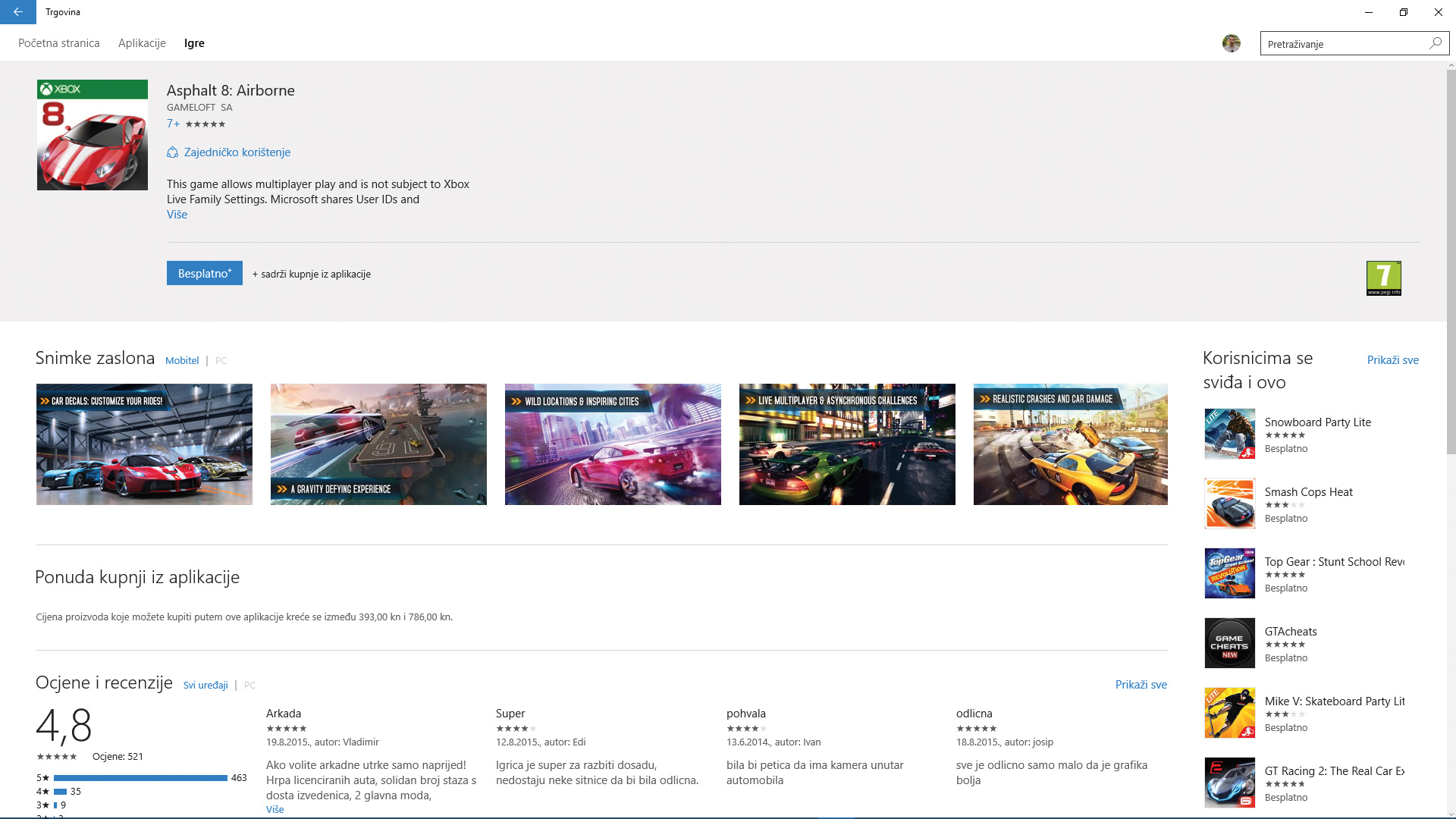Click the Asphalt 8 app icon

pyautogui.click(x=93, y=135)
